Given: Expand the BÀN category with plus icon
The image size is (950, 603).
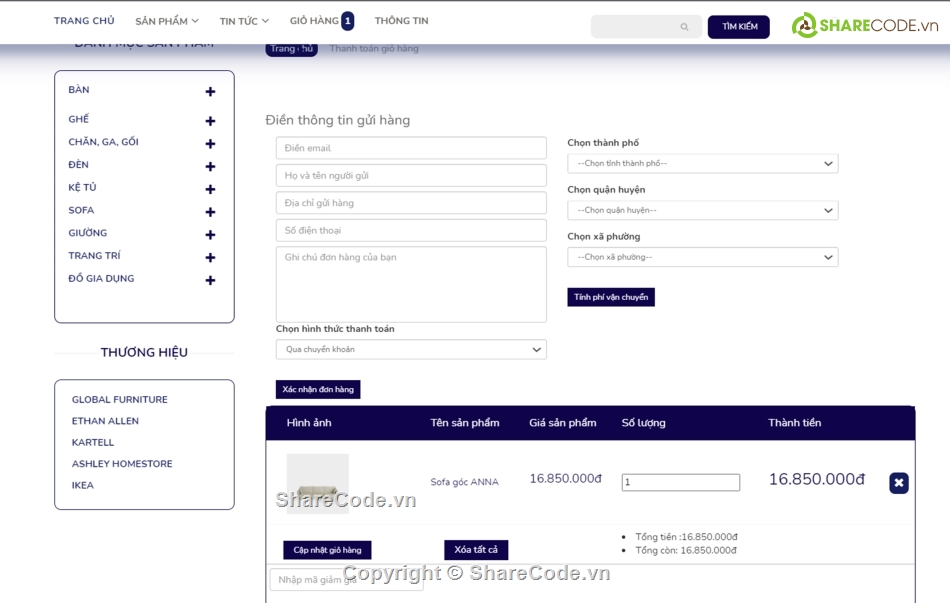Looking at the screenshot, I should (x=209, y=91).
